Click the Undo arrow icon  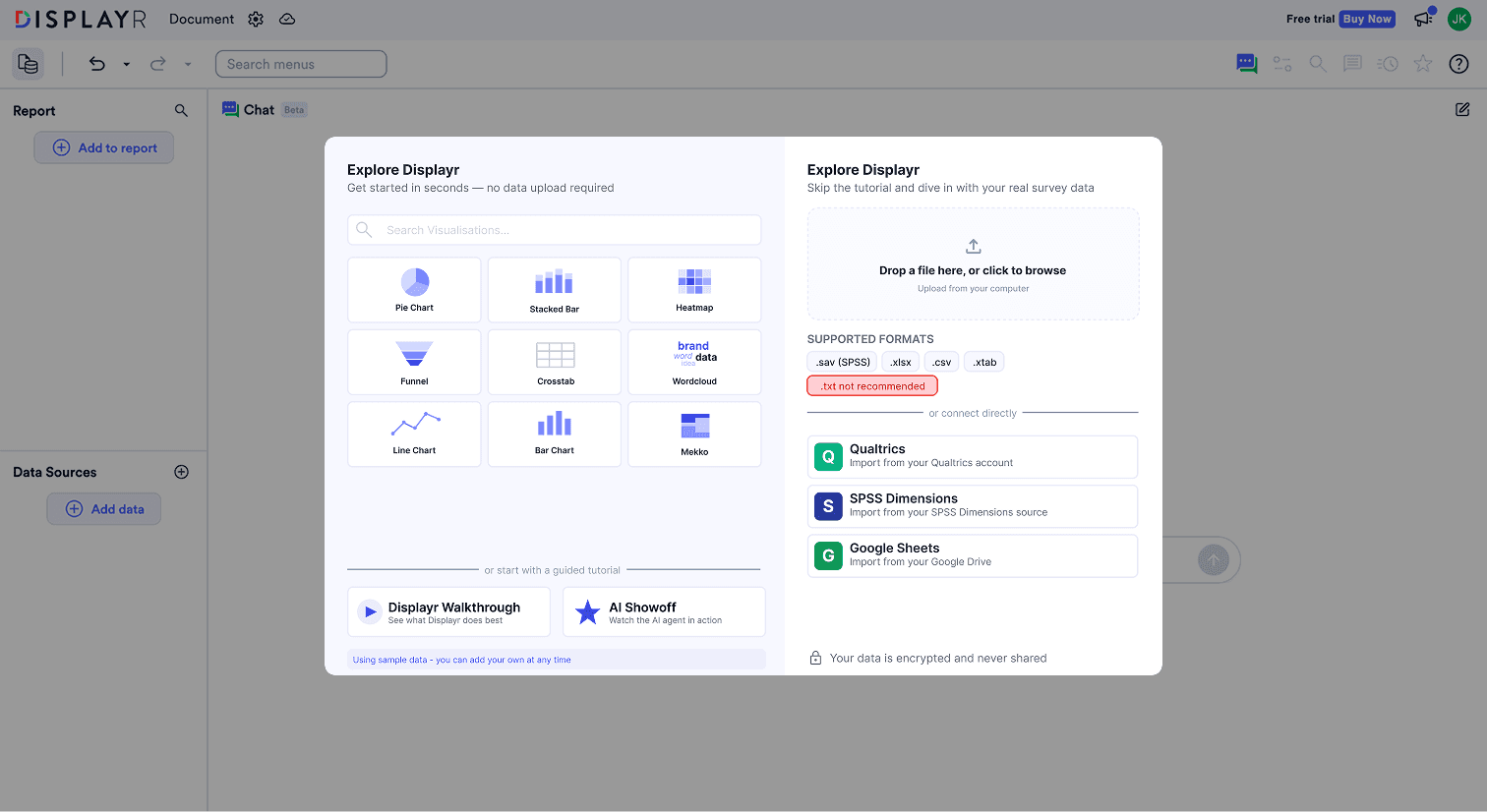point(97,64)
